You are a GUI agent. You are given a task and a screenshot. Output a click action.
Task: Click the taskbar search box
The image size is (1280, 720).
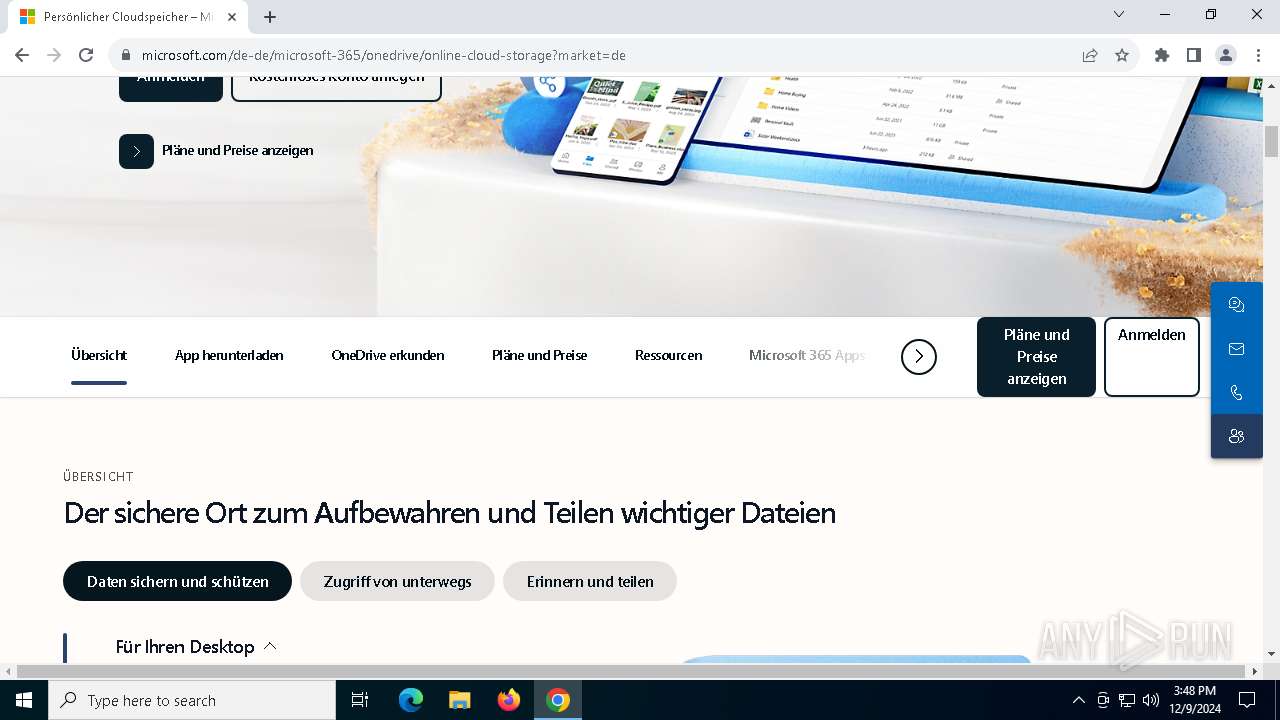pyautogui.click(x=192, y=700)
